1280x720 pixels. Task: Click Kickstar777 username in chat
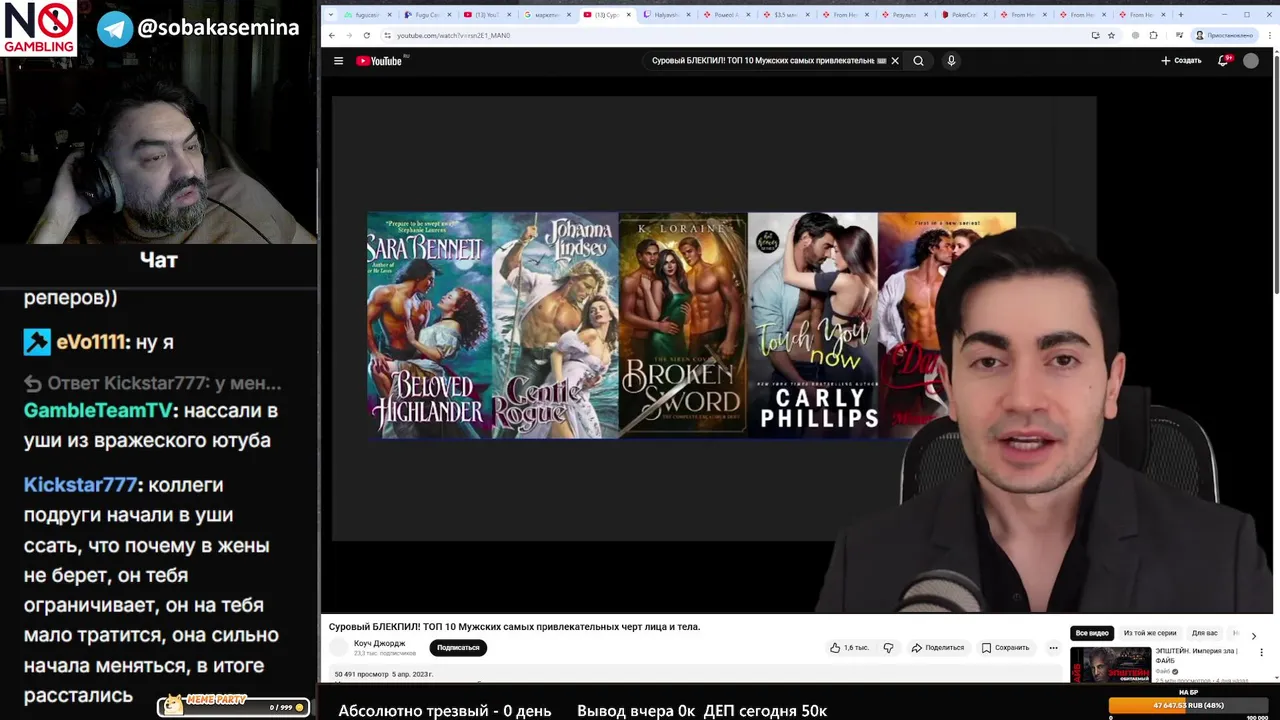pos(80,485)
